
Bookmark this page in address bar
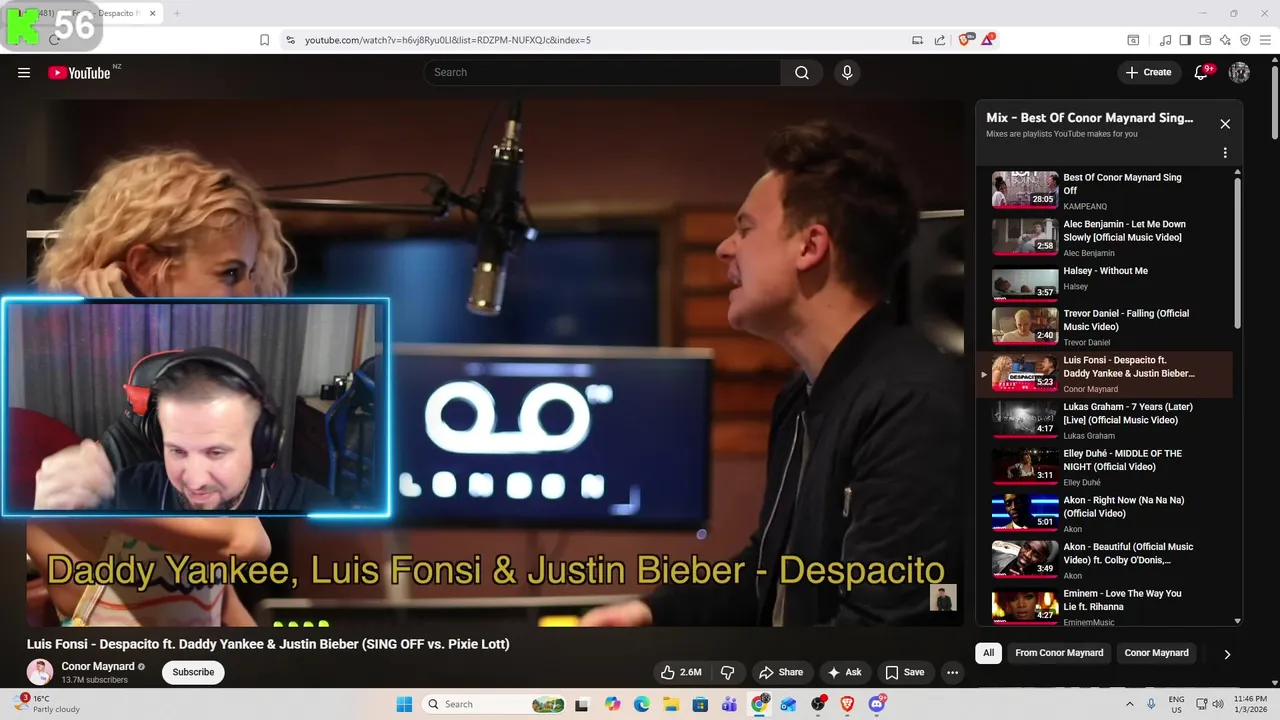pos(264,40)
